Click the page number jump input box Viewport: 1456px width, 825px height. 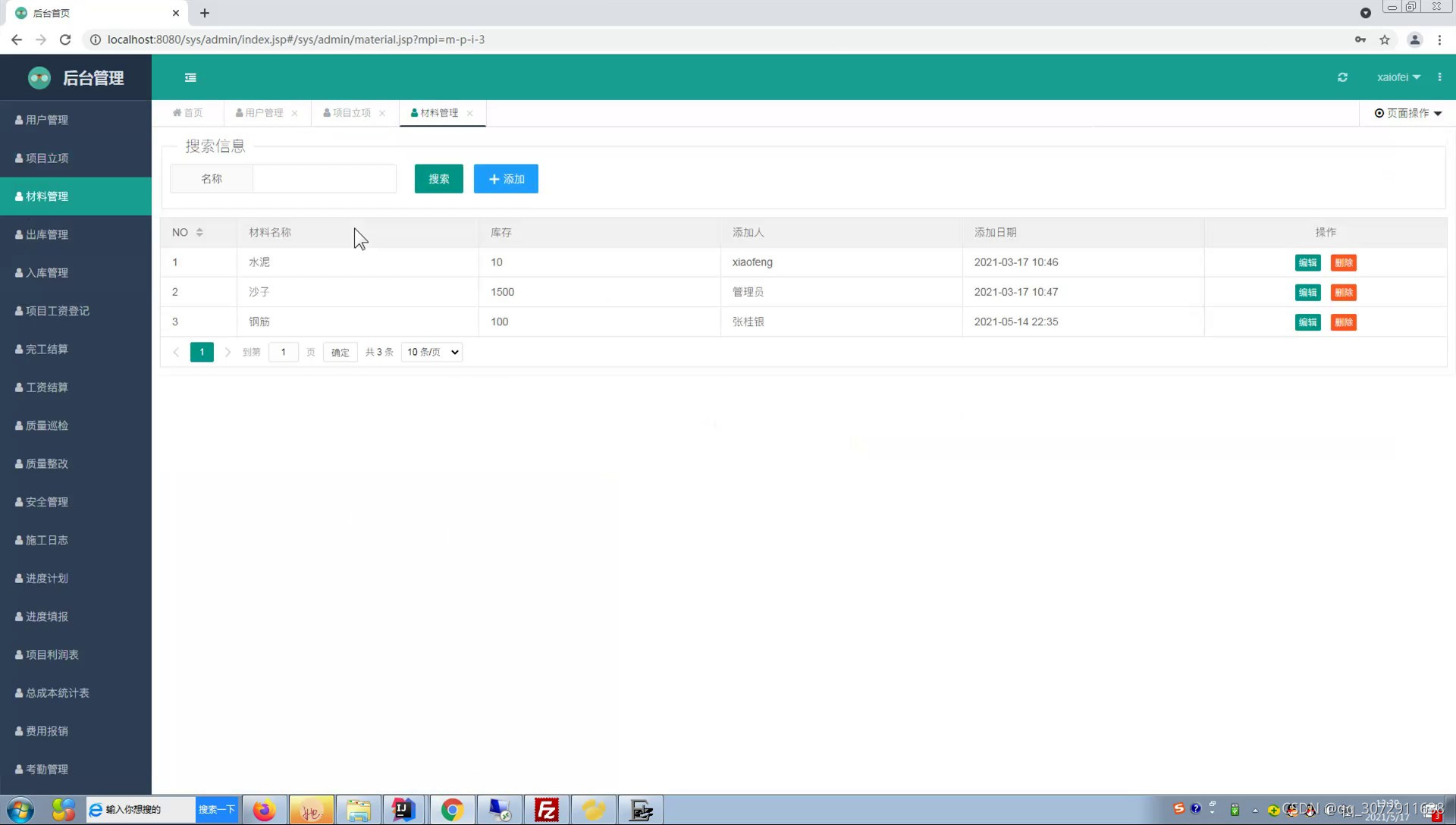click(x=284, y=352)
